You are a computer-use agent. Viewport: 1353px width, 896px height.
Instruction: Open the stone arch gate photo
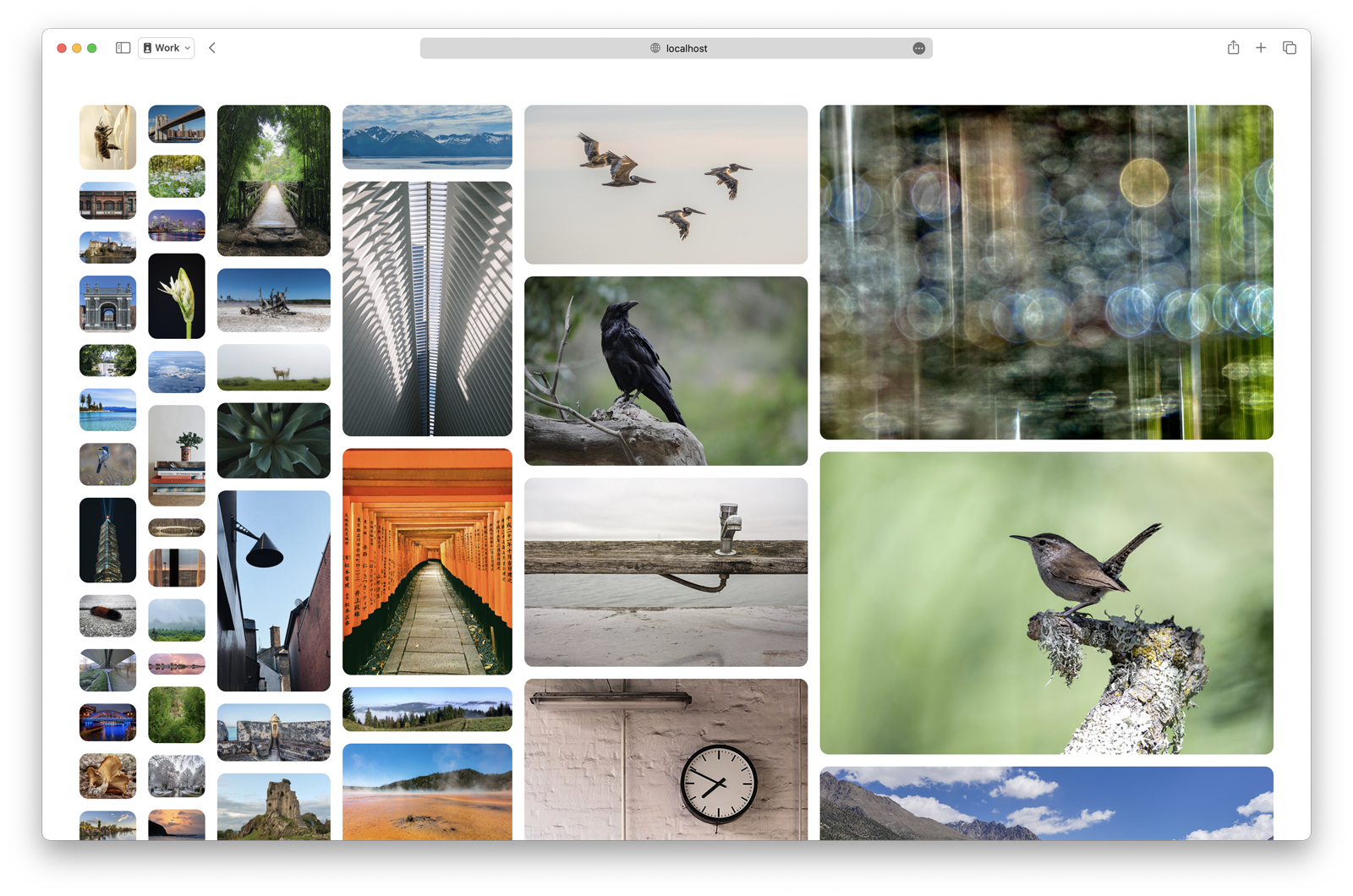pyautogui.click(x=107, y=303)
